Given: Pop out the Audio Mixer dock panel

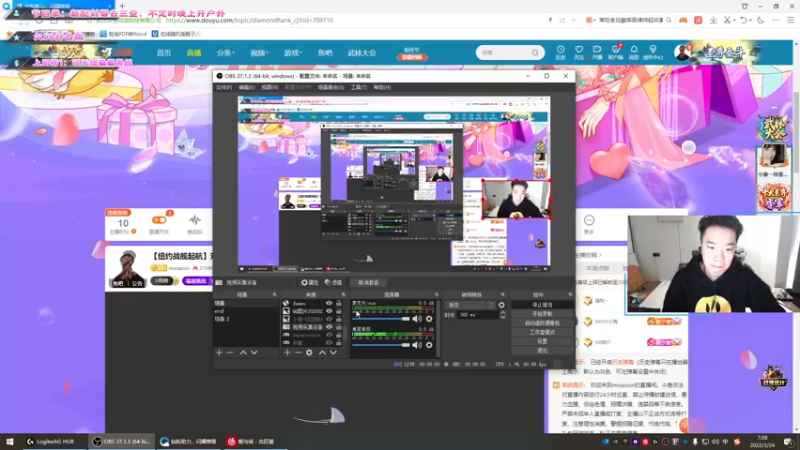Looking at the screenshot, I should coord(437,294).
